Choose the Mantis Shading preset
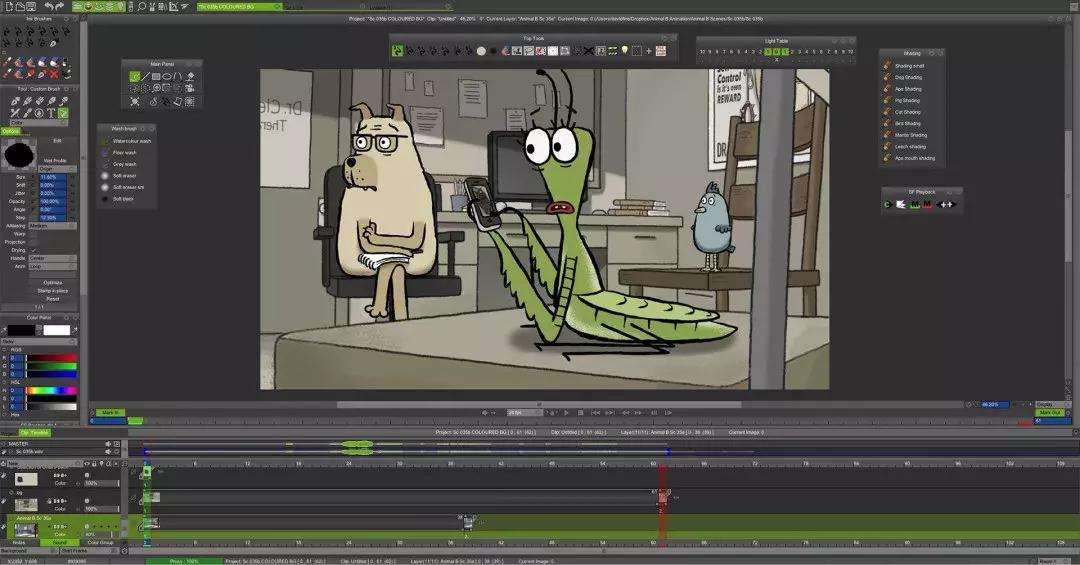Viewport: 1080px width, 565px height. pos(911,135)
